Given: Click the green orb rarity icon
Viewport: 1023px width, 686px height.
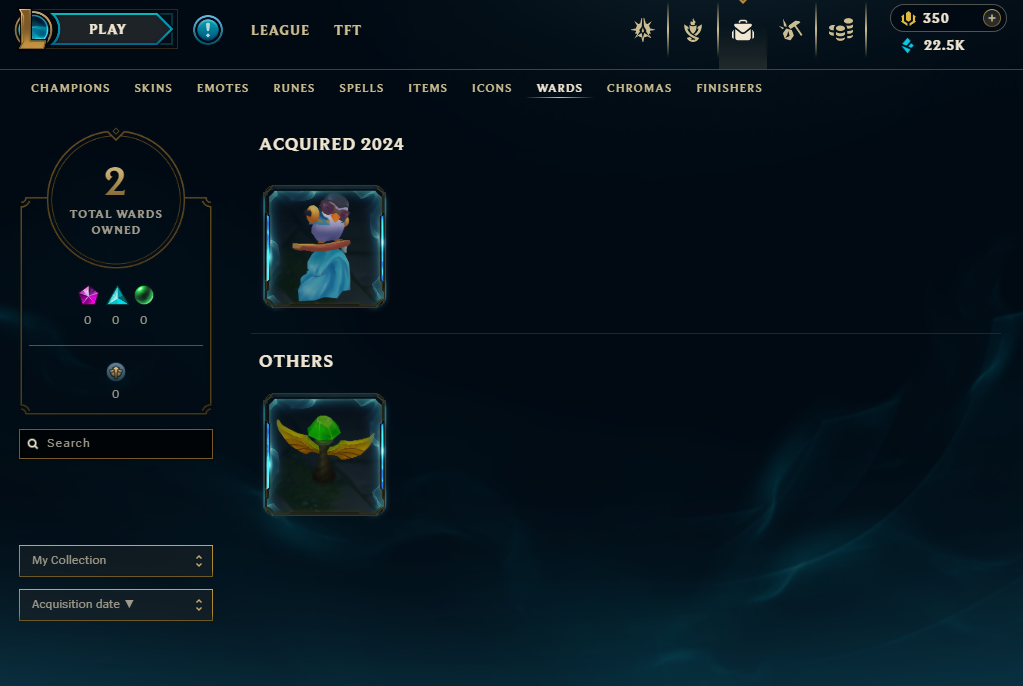Looking at the screenshot, I should click(144, 296).
